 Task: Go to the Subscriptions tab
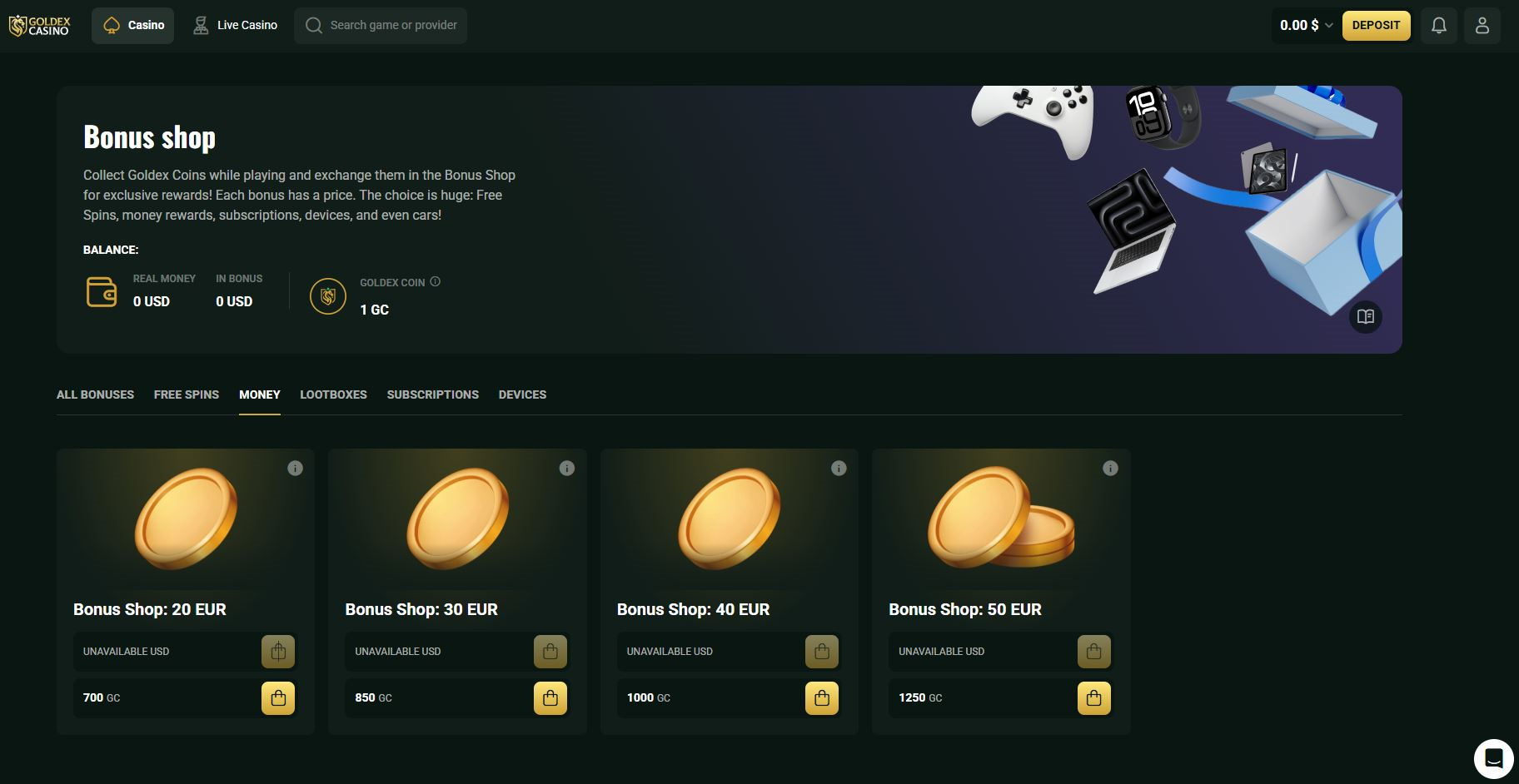[x=432, y=394]
